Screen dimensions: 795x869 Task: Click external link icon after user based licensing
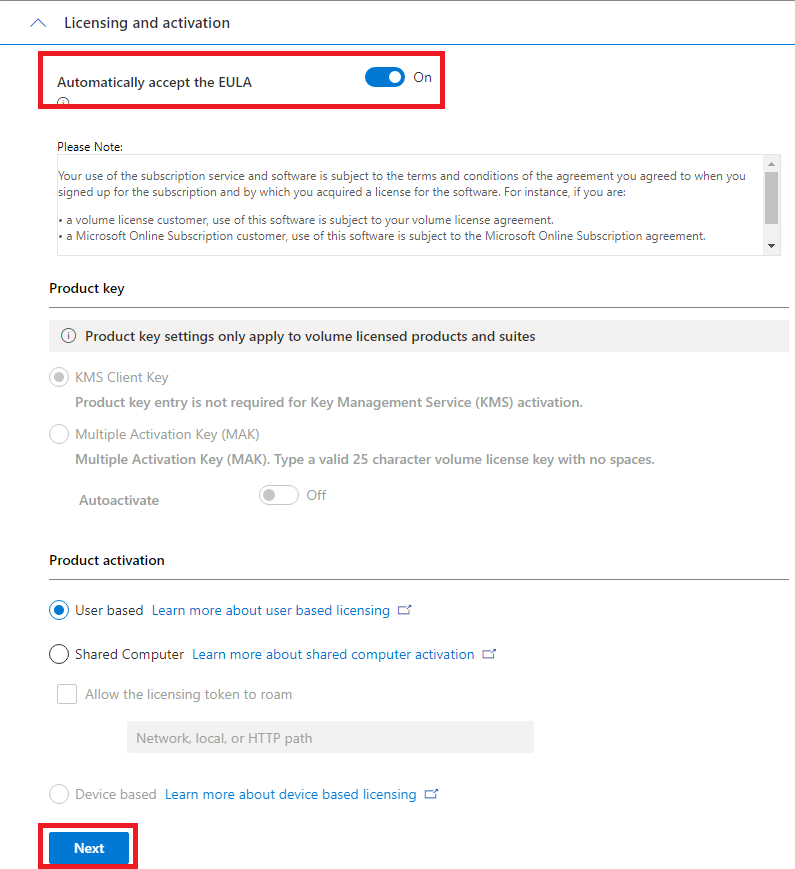coord(405,610)
